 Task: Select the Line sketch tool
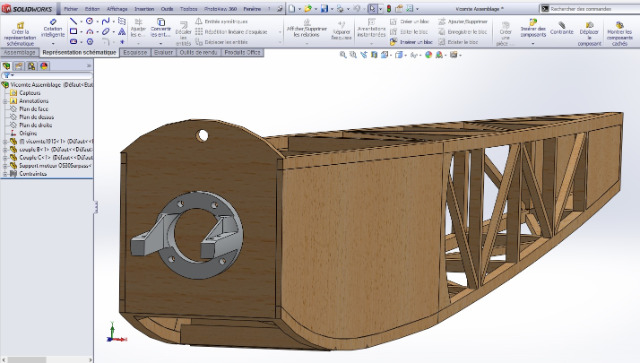[x=73, y=21]
